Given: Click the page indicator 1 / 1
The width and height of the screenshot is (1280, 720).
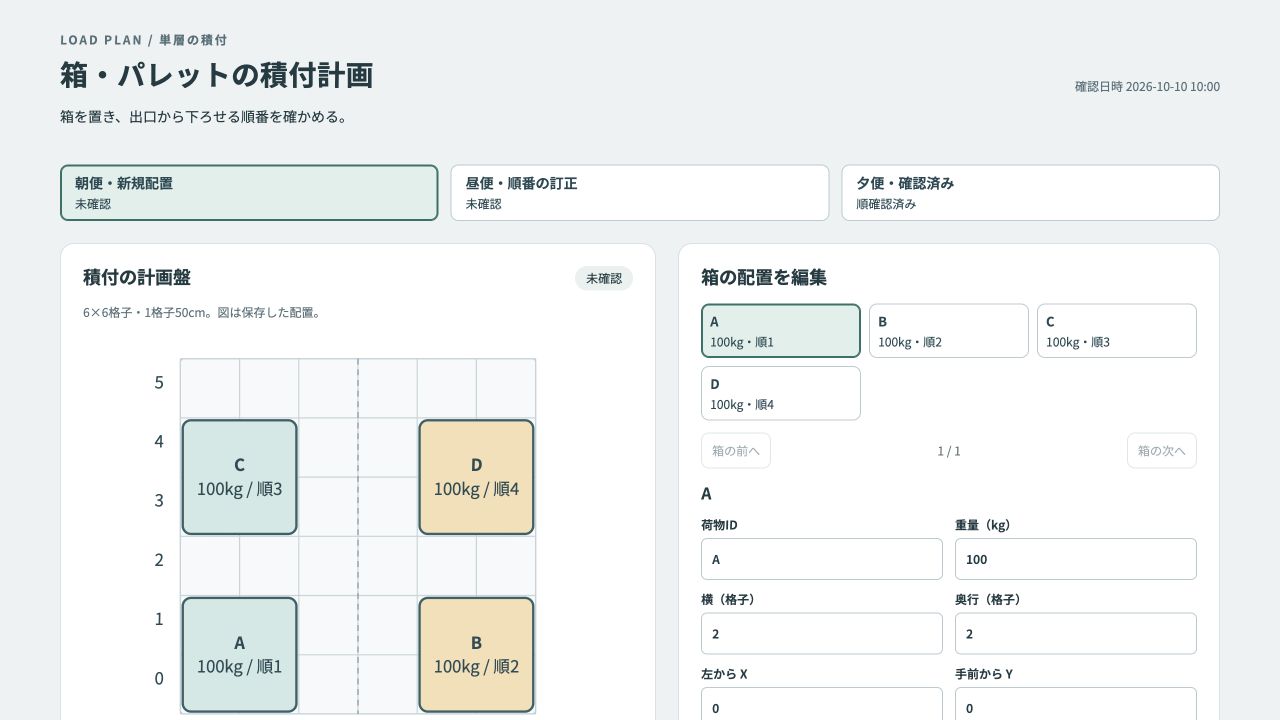Looking at the screenshot, I should coord(949,451).
